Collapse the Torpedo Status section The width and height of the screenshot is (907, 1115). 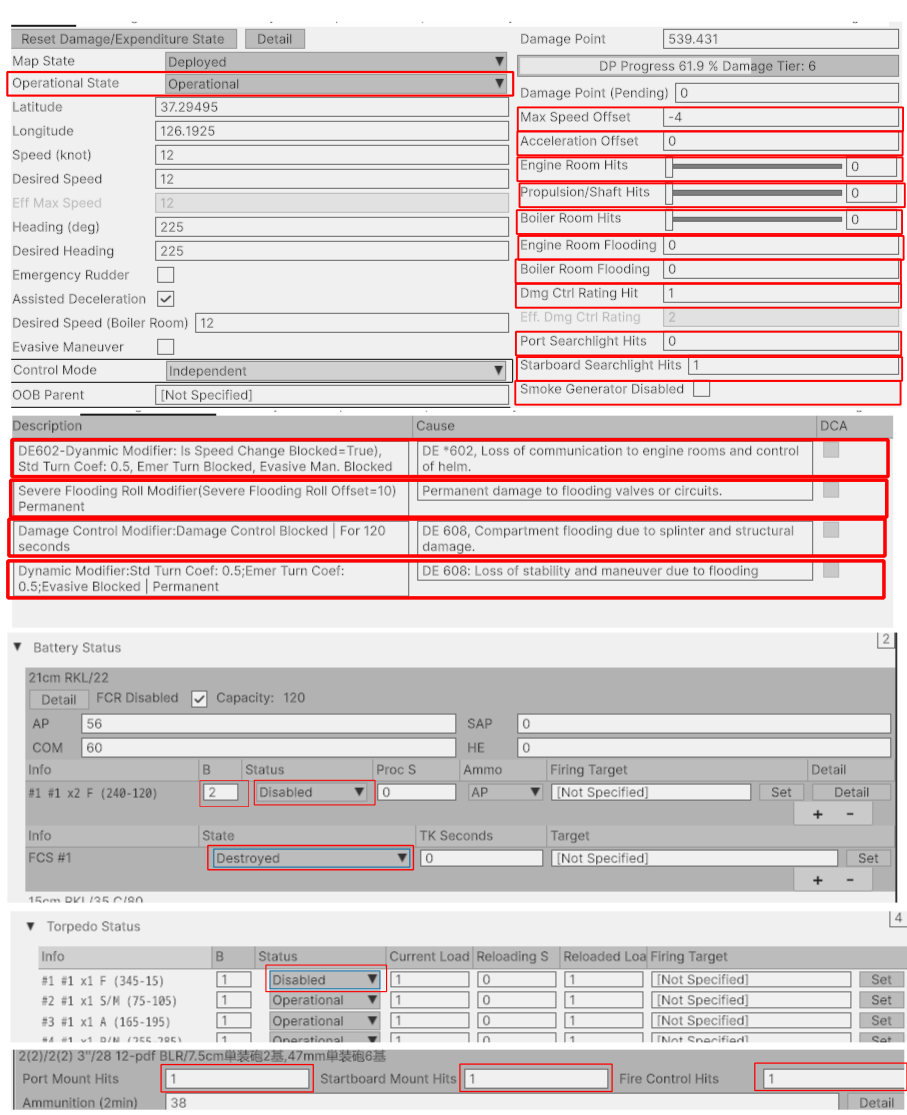pyautogui.click(x=31, y=926)
